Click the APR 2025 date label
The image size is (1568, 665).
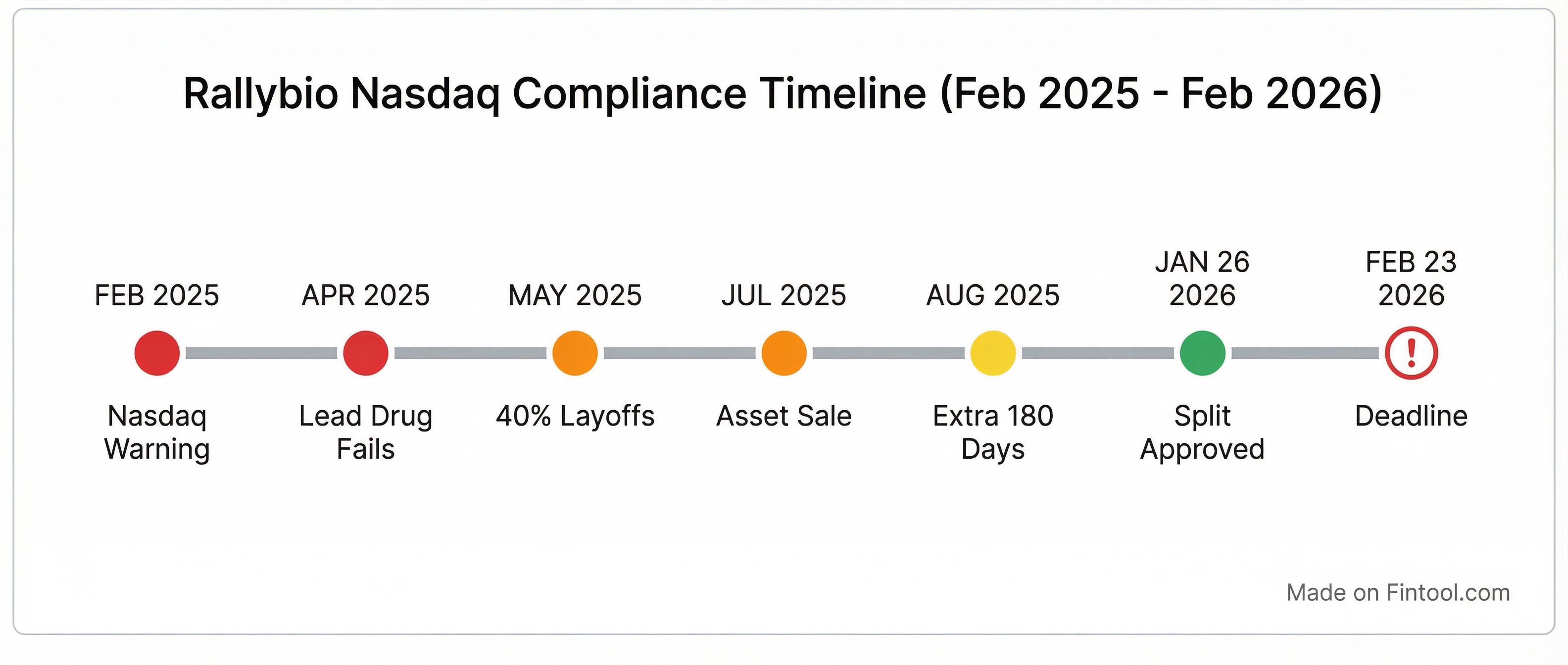tap(366, 296)
